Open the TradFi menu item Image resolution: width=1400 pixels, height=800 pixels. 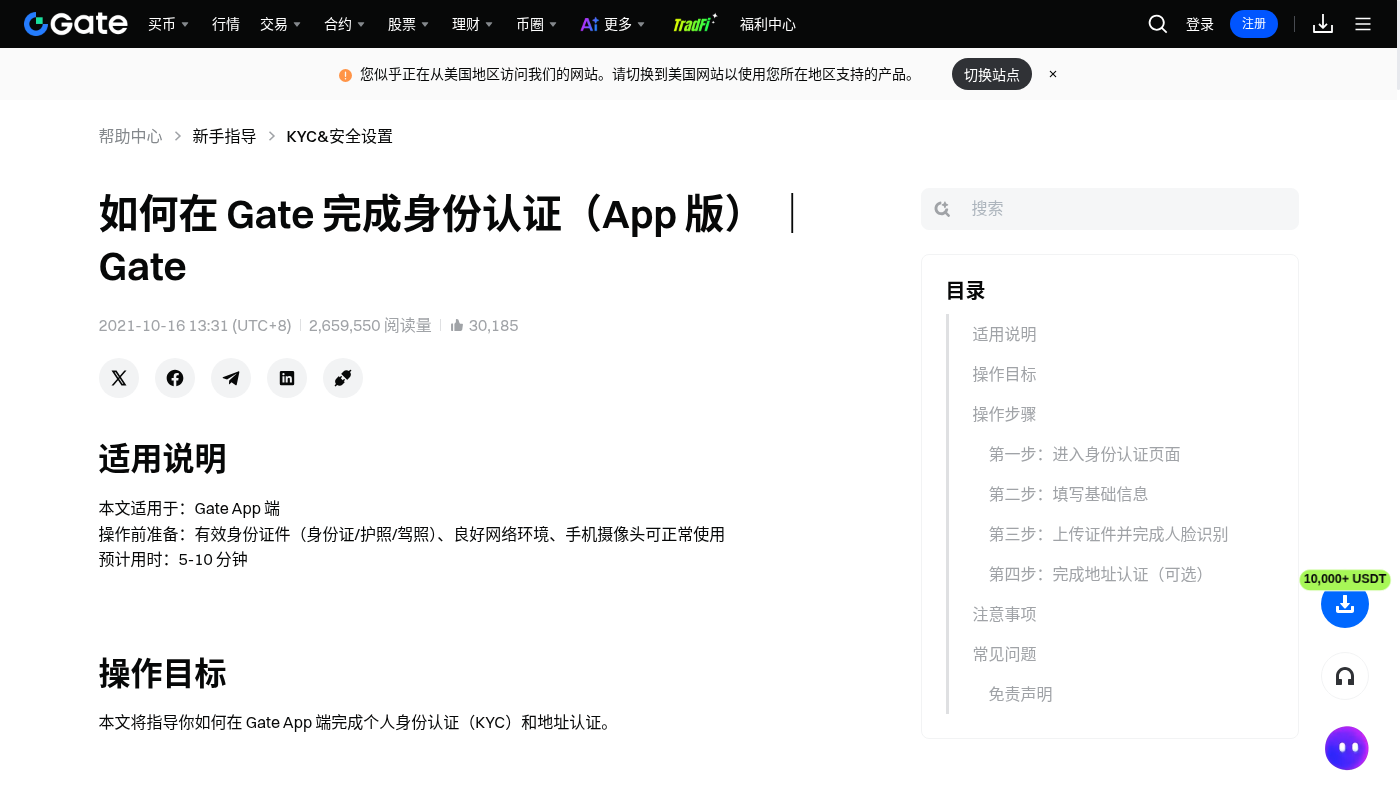click(x=694, y=24)
